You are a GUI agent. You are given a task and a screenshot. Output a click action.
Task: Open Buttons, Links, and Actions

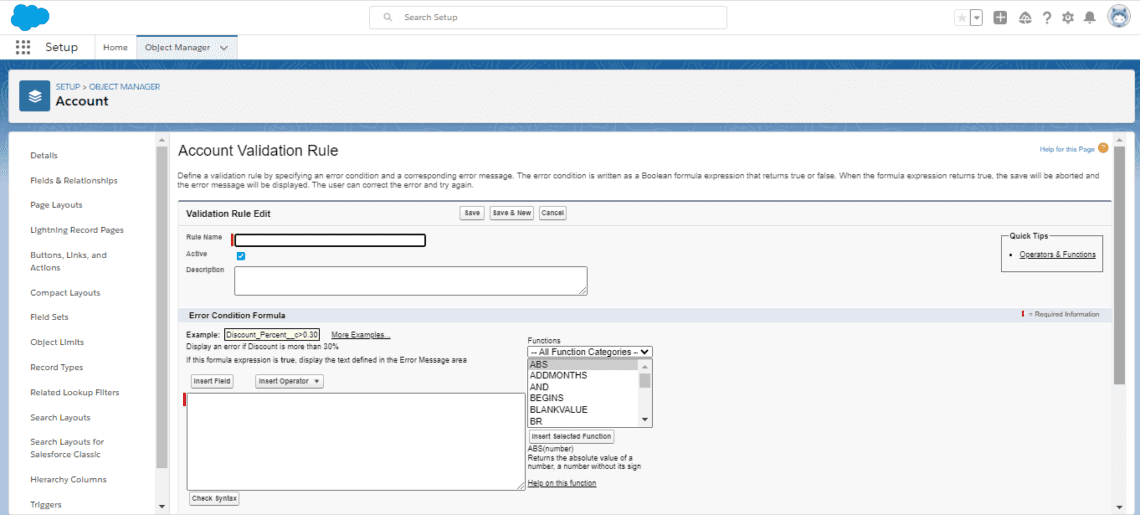[68, 262]
